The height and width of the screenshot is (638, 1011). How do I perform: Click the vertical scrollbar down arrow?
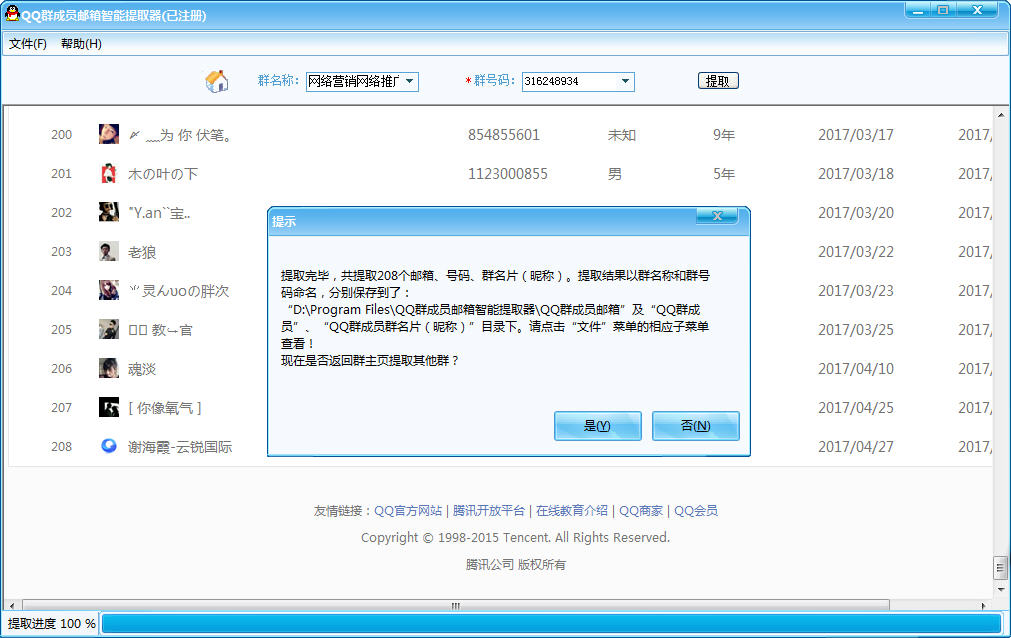click(1001, 590)
